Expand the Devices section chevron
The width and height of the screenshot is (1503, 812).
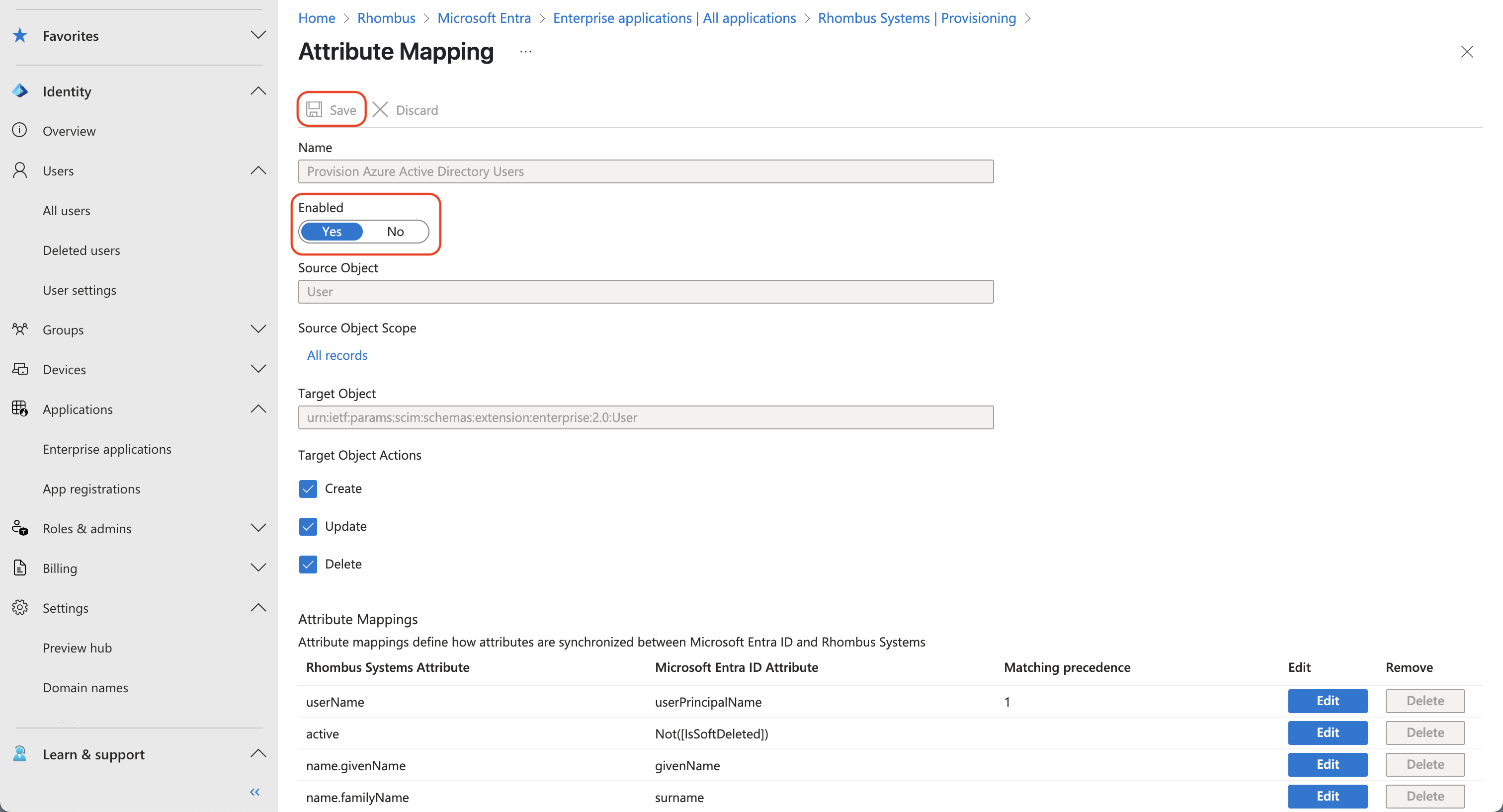[x=258, y=369]
